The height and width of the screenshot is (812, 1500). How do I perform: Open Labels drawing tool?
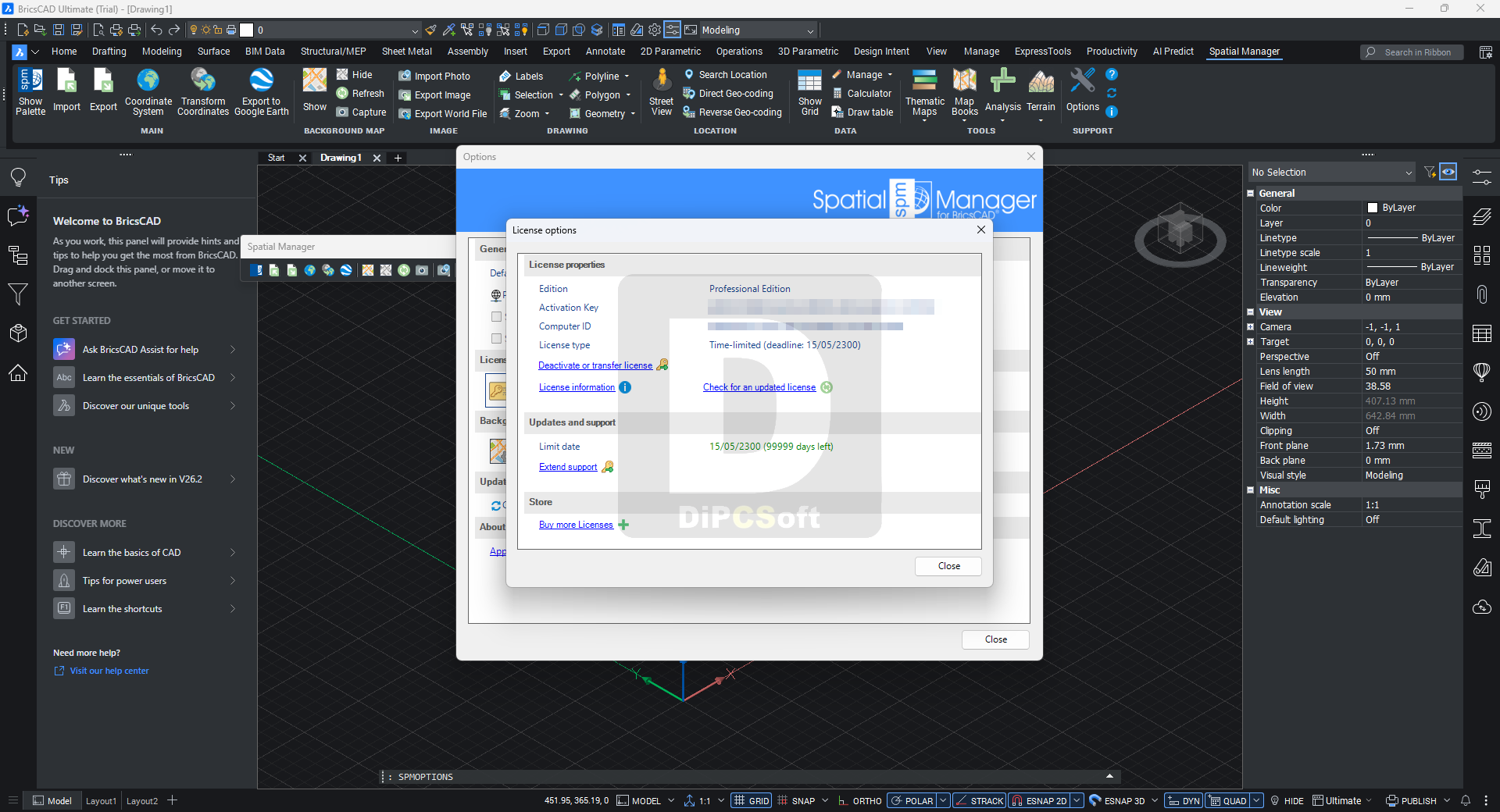point(521,76)
